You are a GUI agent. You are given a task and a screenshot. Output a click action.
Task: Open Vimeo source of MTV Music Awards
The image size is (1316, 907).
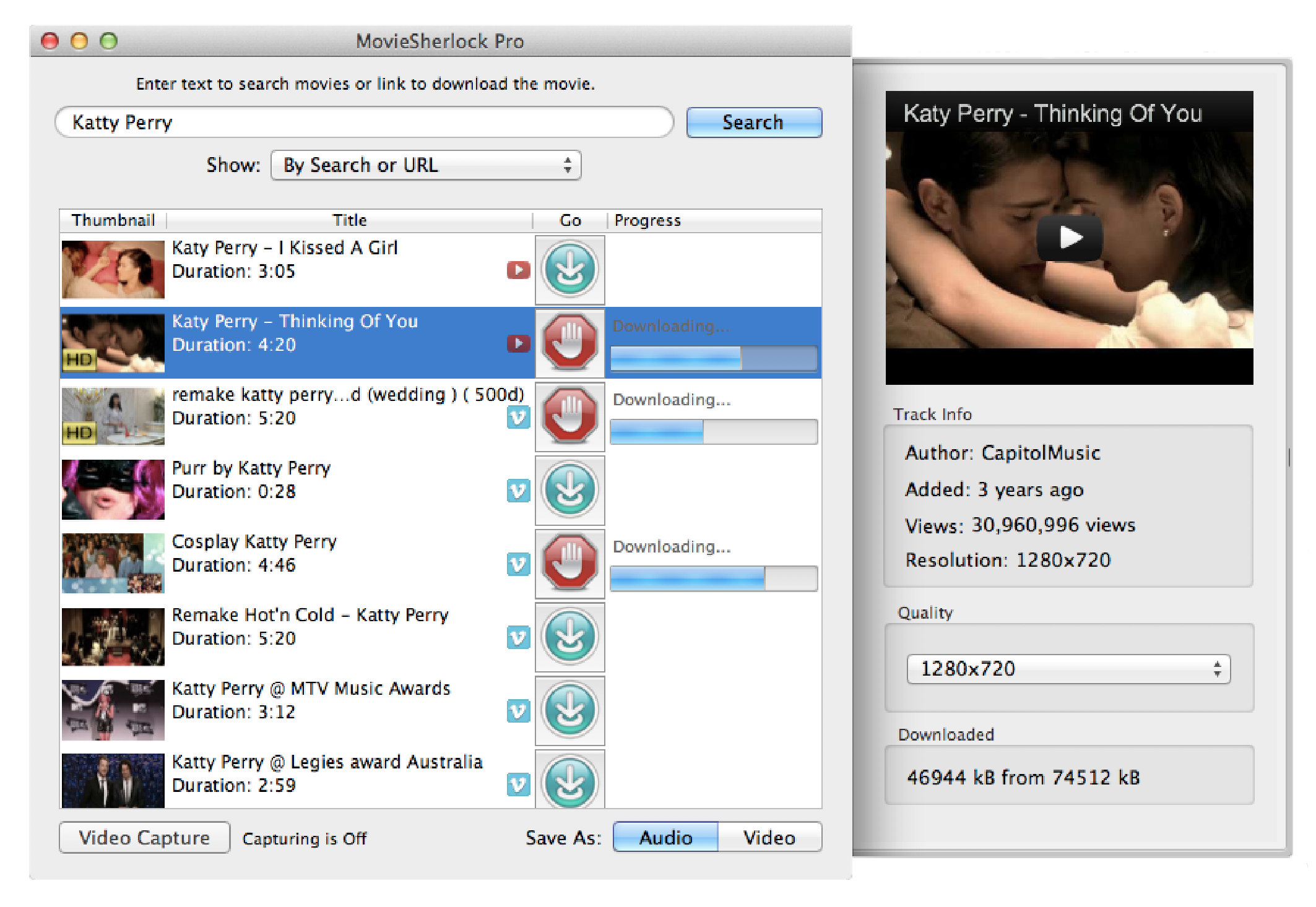[x=519, y=711]
